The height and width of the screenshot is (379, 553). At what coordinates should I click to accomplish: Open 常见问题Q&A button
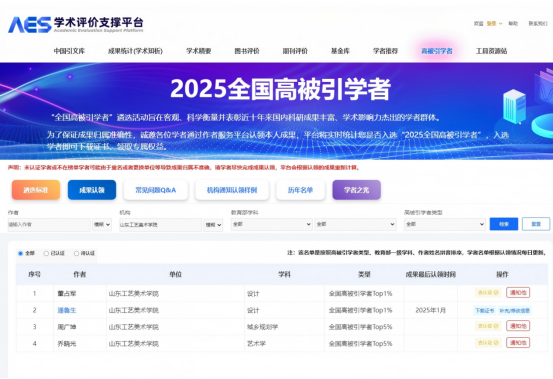tap(156, 190)
